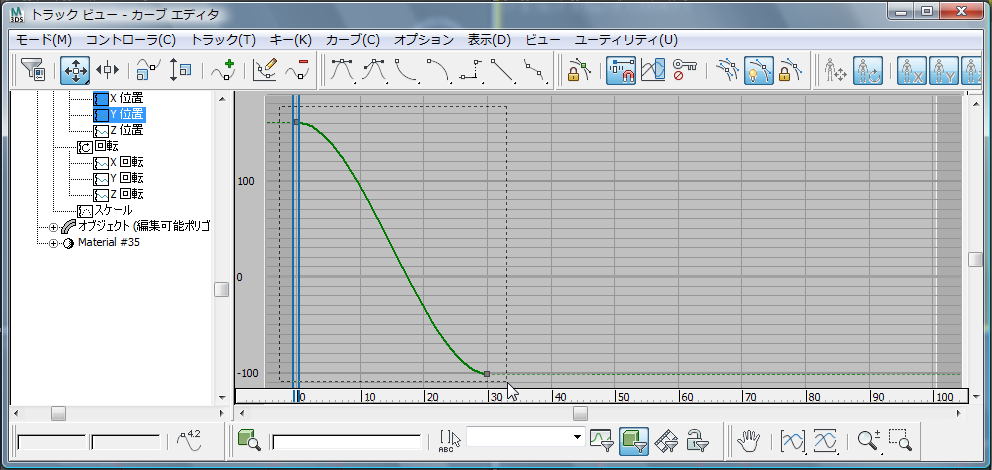The width and height of the screenshot is (992, 470).
Task: Click the track name search field
Action: [347, 442]
